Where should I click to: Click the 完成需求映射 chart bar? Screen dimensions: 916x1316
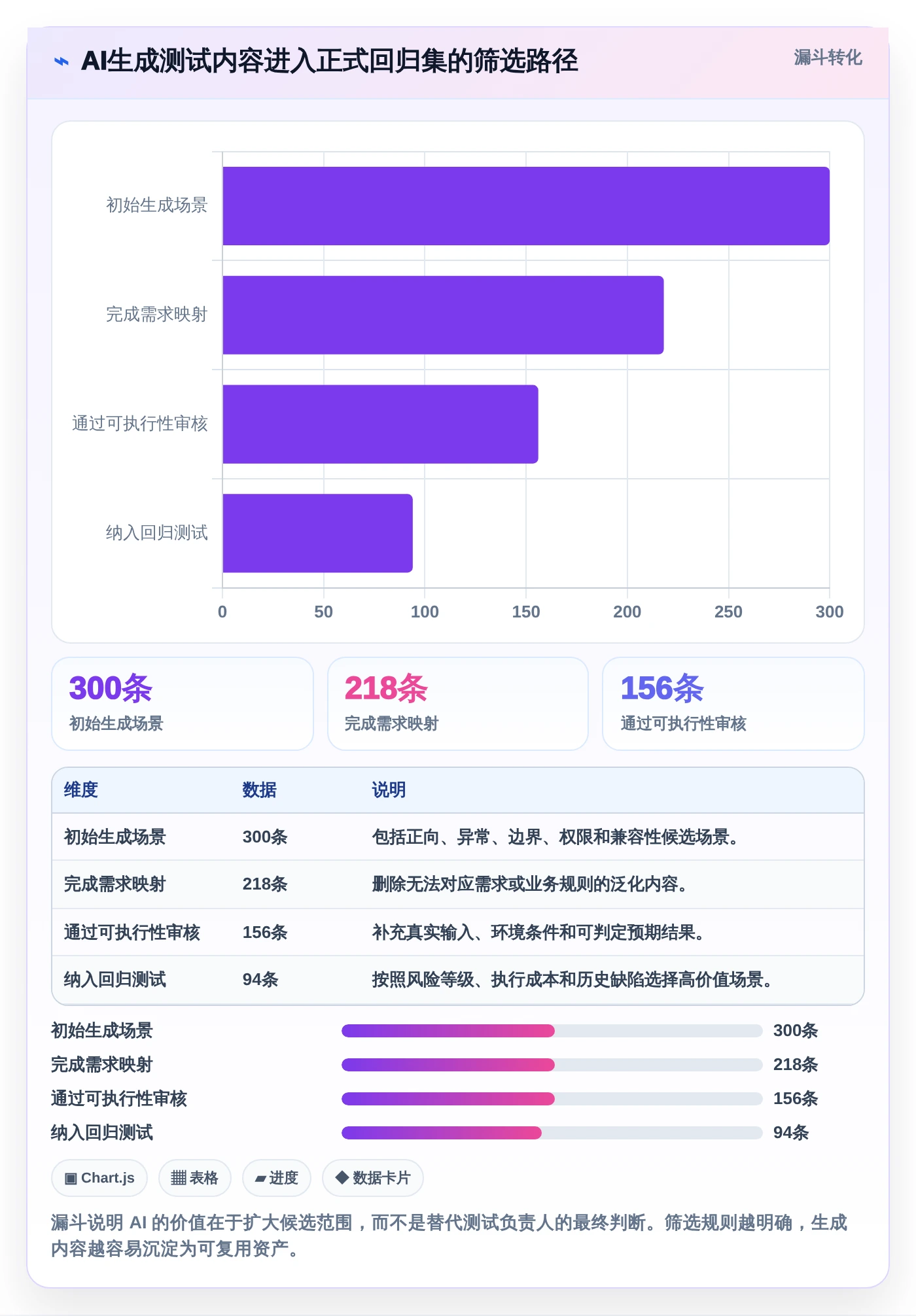tap(443, 315)
